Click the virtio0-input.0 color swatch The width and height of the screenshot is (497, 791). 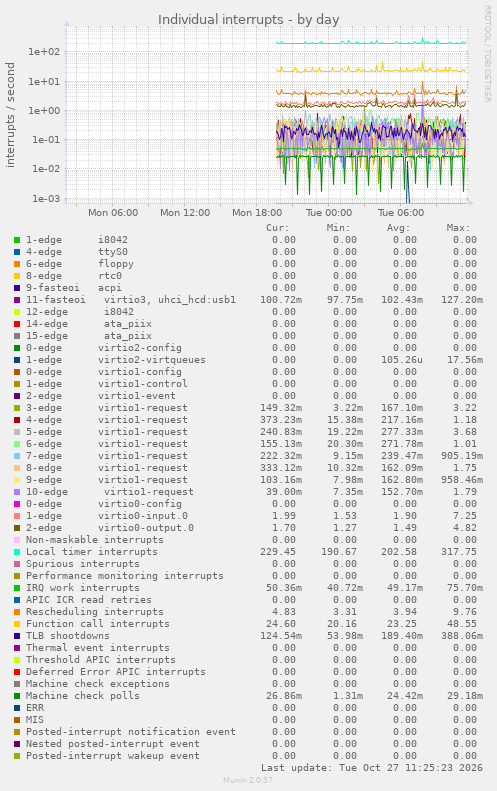[x=17, y=516]
